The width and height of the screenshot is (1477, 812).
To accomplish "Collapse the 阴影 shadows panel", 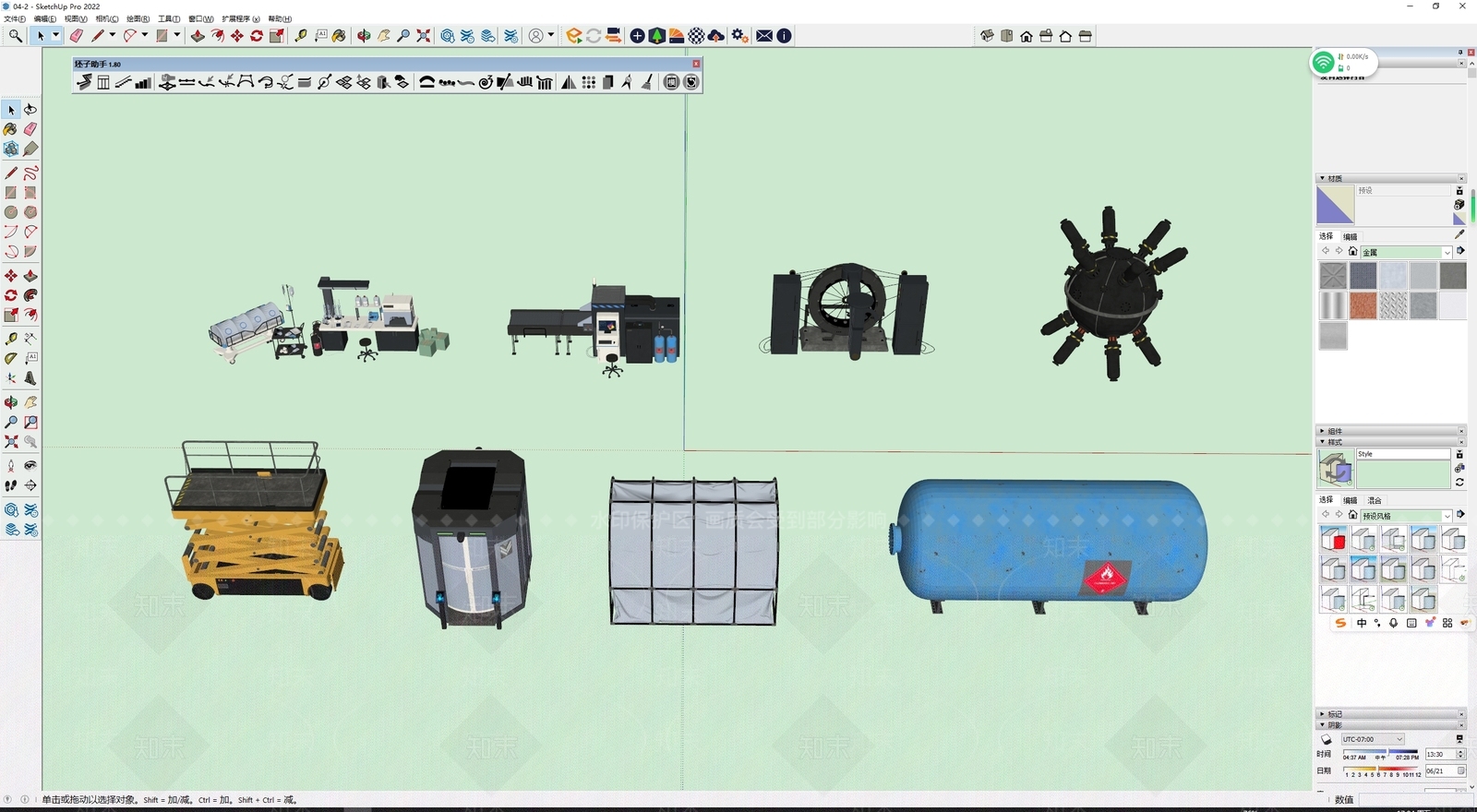I will tap(1323, 725).
